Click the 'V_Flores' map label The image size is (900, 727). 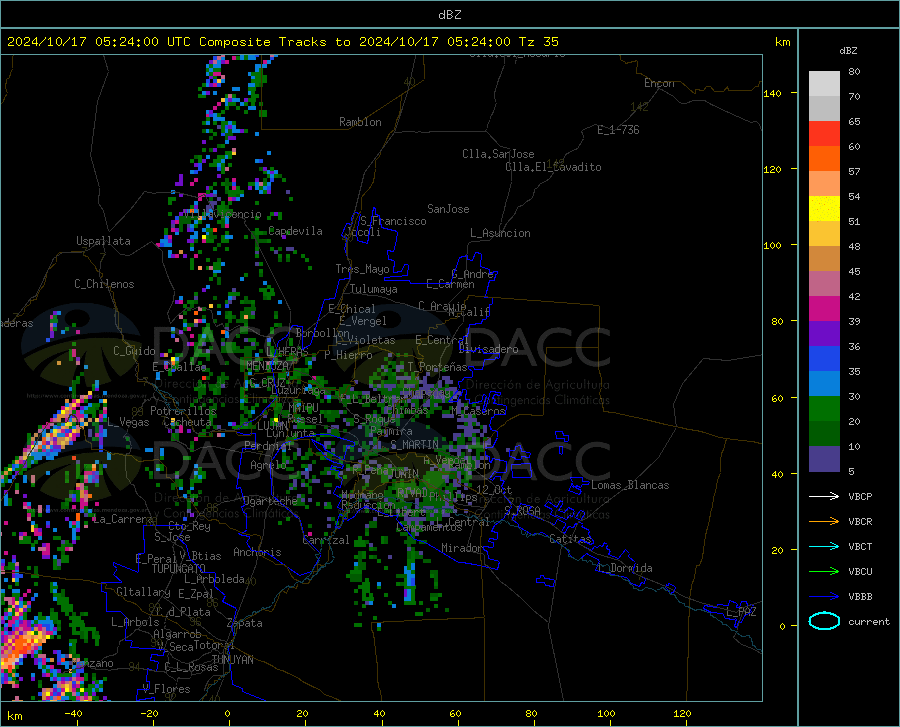166,689
